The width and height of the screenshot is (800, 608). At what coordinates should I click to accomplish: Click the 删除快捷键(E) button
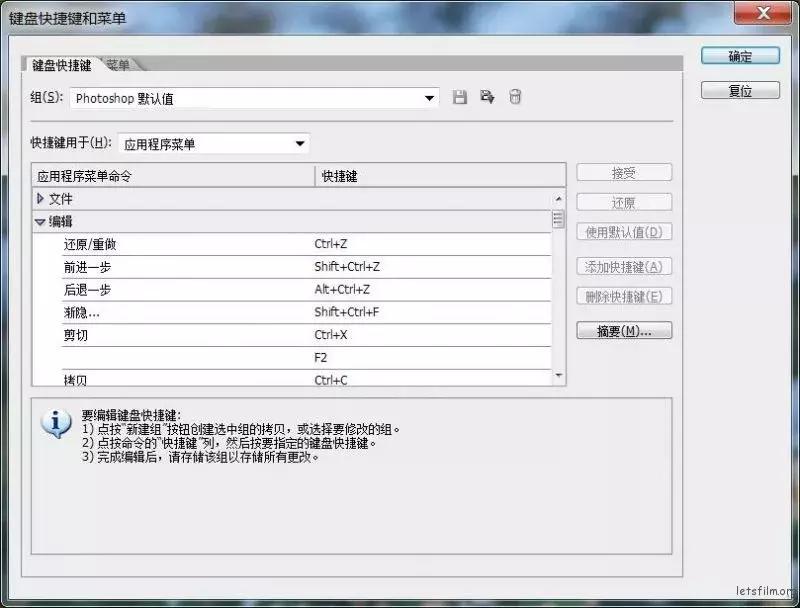pyautogui.click(x=624, y=295)
